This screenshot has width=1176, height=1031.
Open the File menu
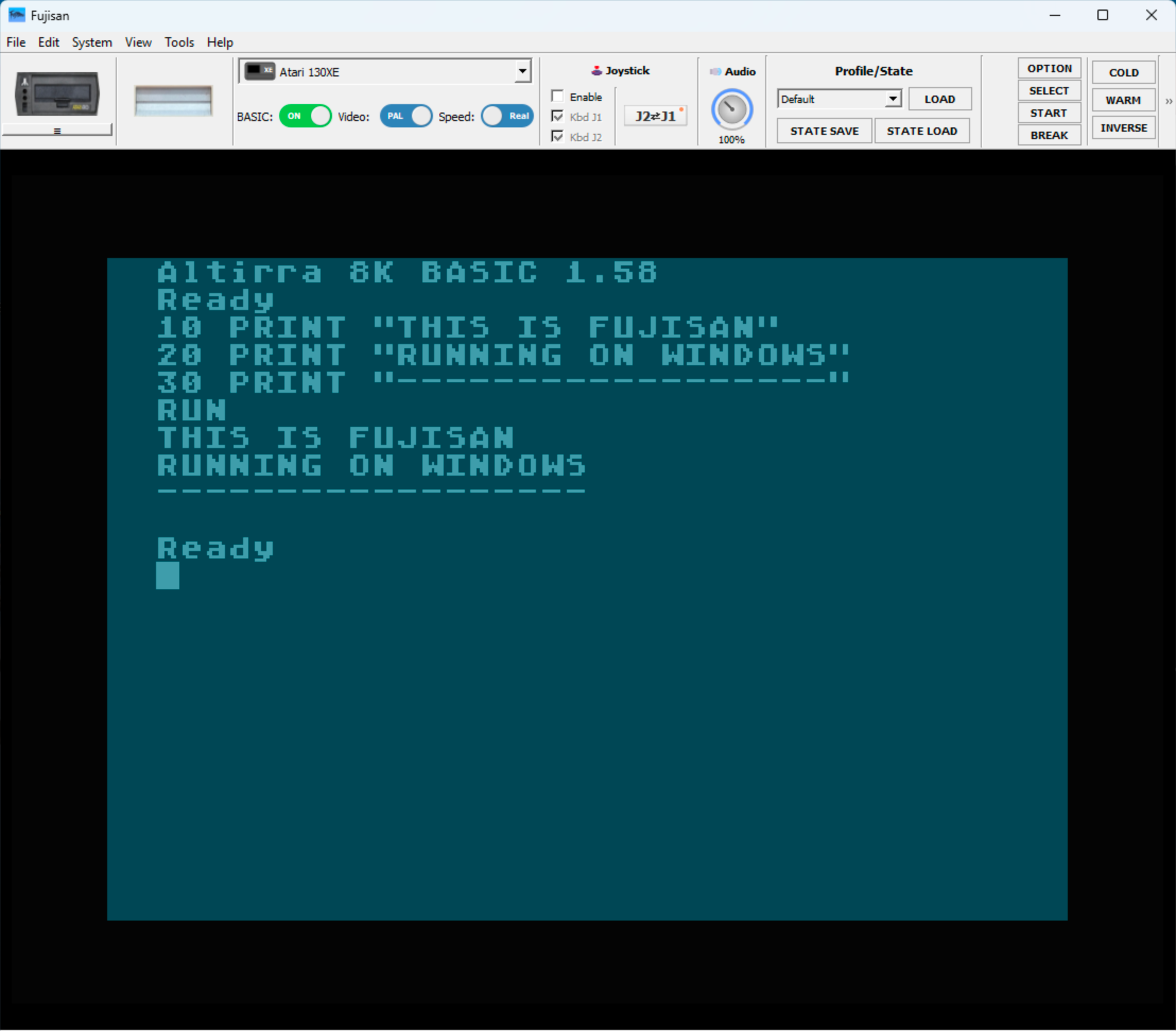(16, 42)
